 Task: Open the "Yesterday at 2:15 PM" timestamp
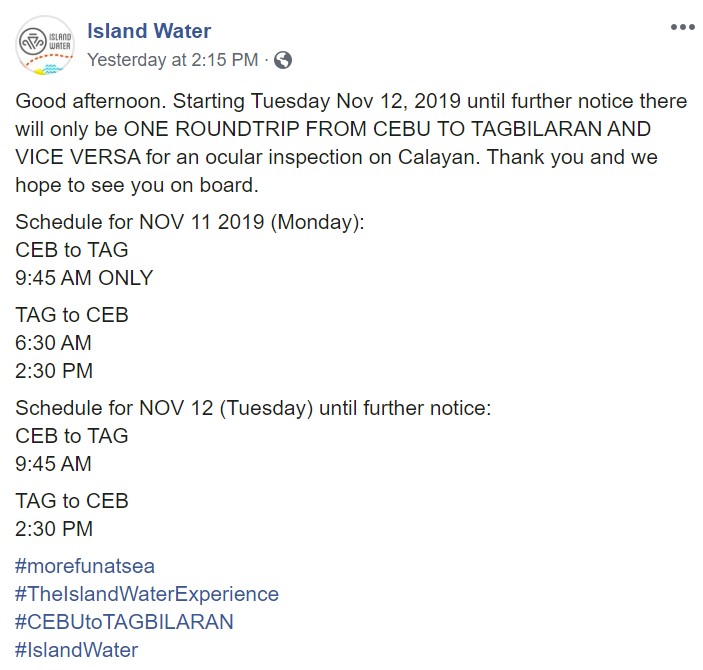pyautogui.click(x=173, y=60)
